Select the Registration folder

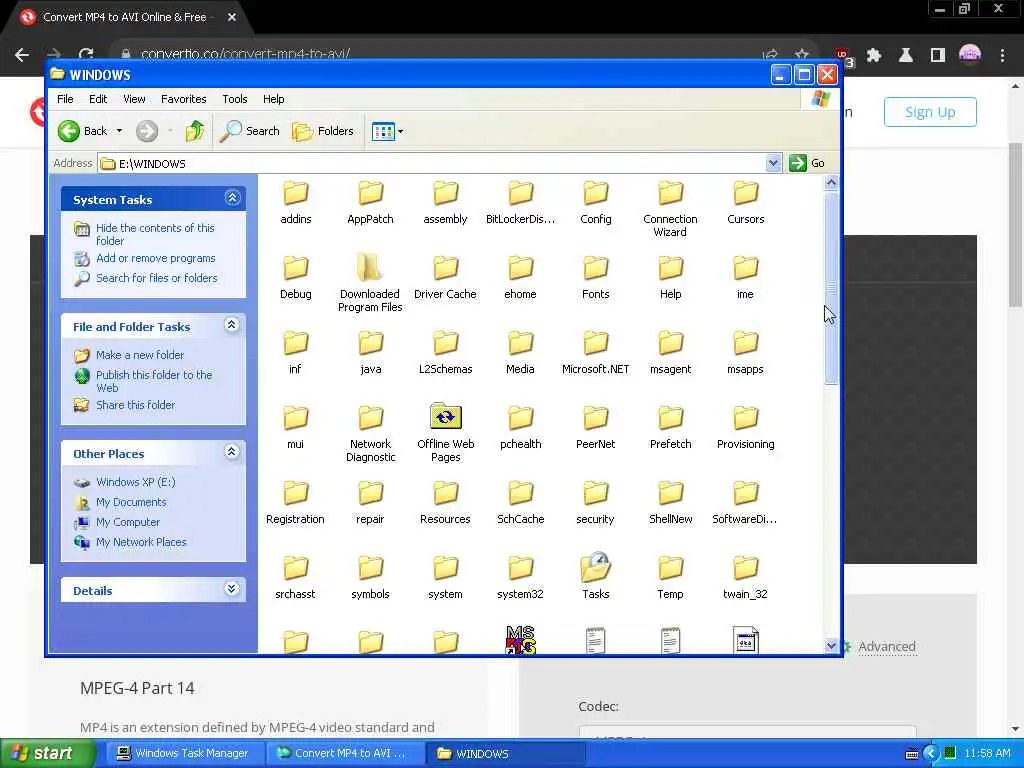coord(296,502)
